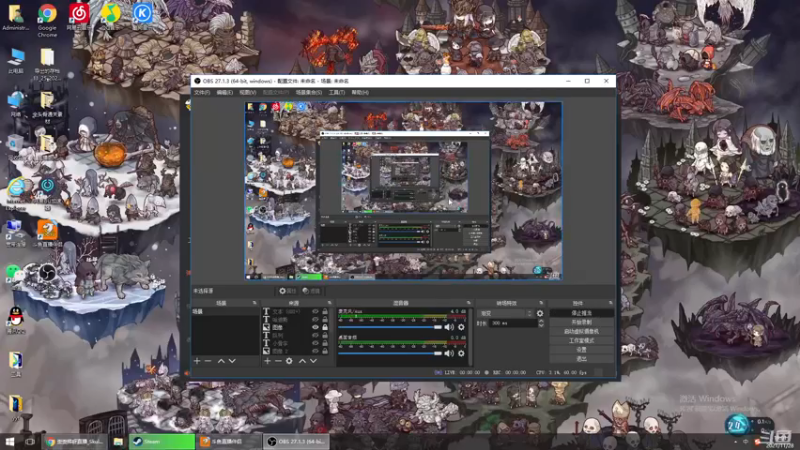Open the 渐变 transition type dropdown
The image size is (800, 450).
click(x=506, y=313)
